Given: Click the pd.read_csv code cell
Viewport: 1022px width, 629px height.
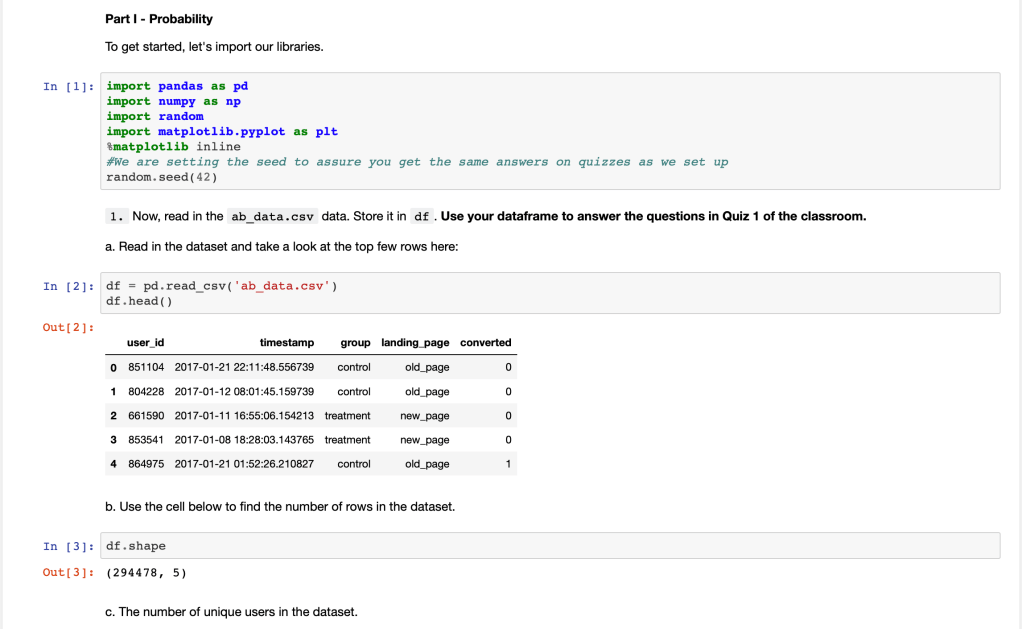Looking at the screenshot, I should point(551,293).
